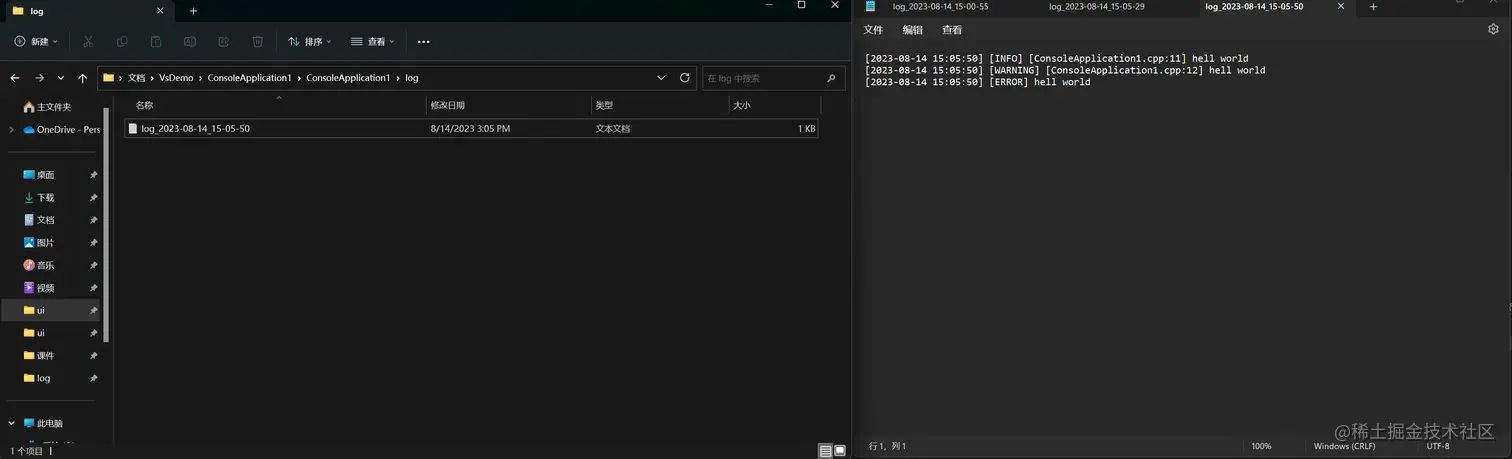Add a new Explorer tab with plus button
This screenshot has width=1512, height=459.
[x=193, y=11]
